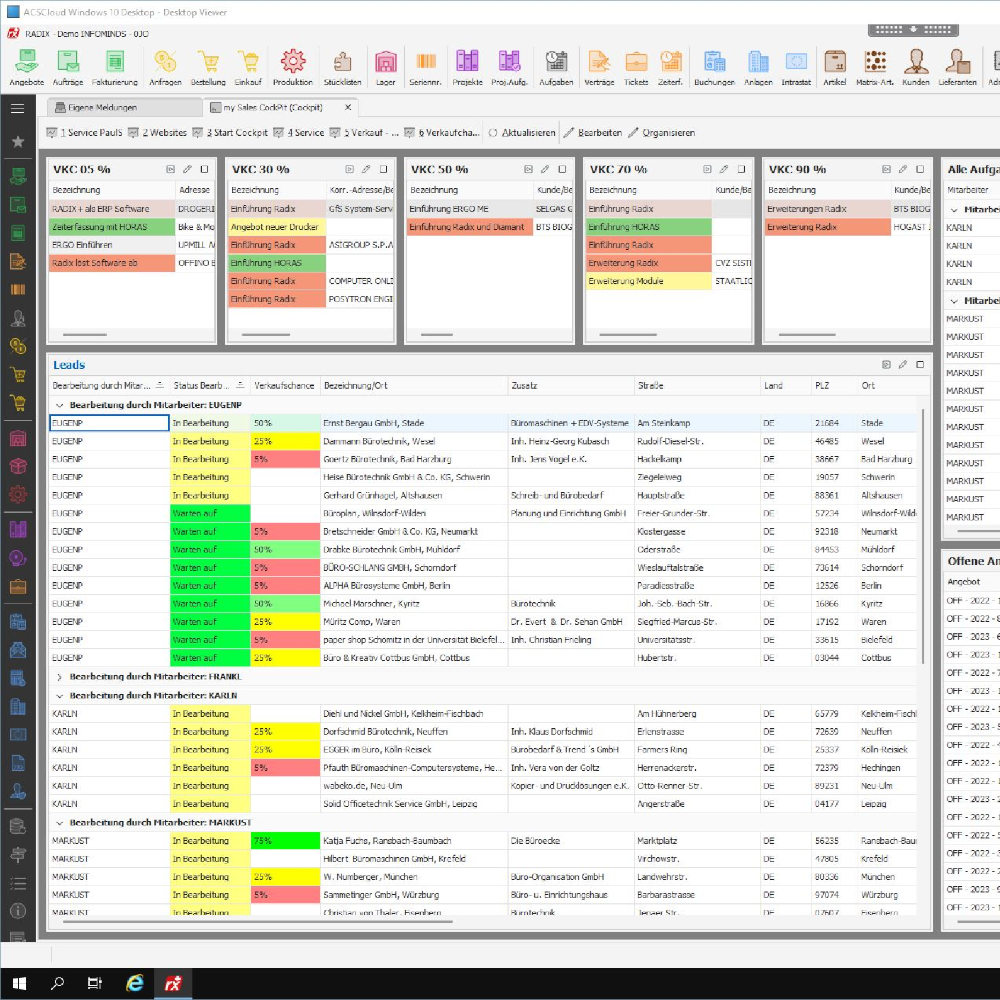Open the Buchungen module
The height and width of the screenshot is (1000, 1000).
coord(714,68)
